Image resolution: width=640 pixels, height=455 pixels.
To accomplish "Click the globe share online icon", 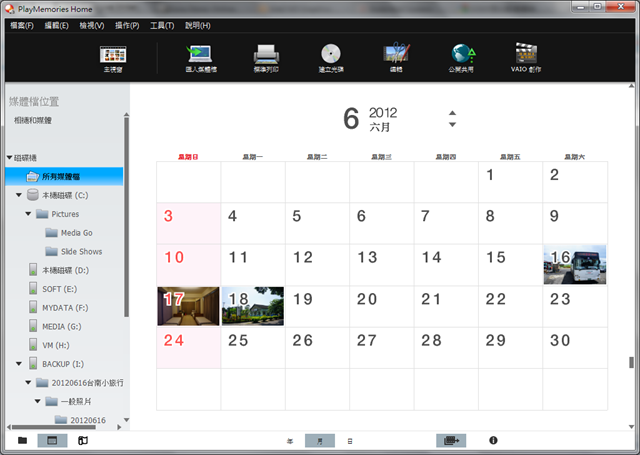I will [x=462, y=53].
